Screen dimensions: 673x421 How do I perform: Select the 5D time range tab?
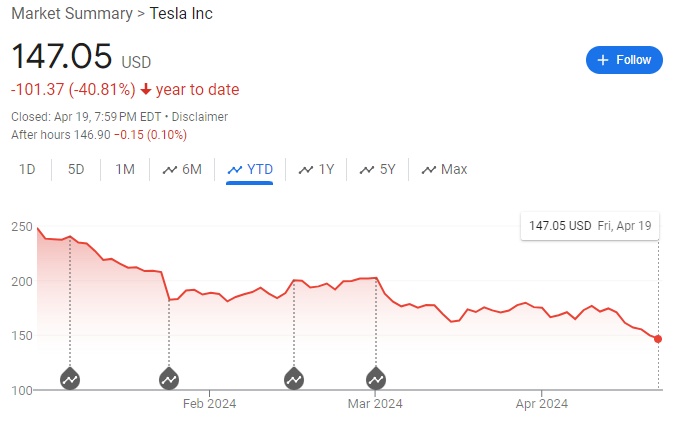point(76,170)
